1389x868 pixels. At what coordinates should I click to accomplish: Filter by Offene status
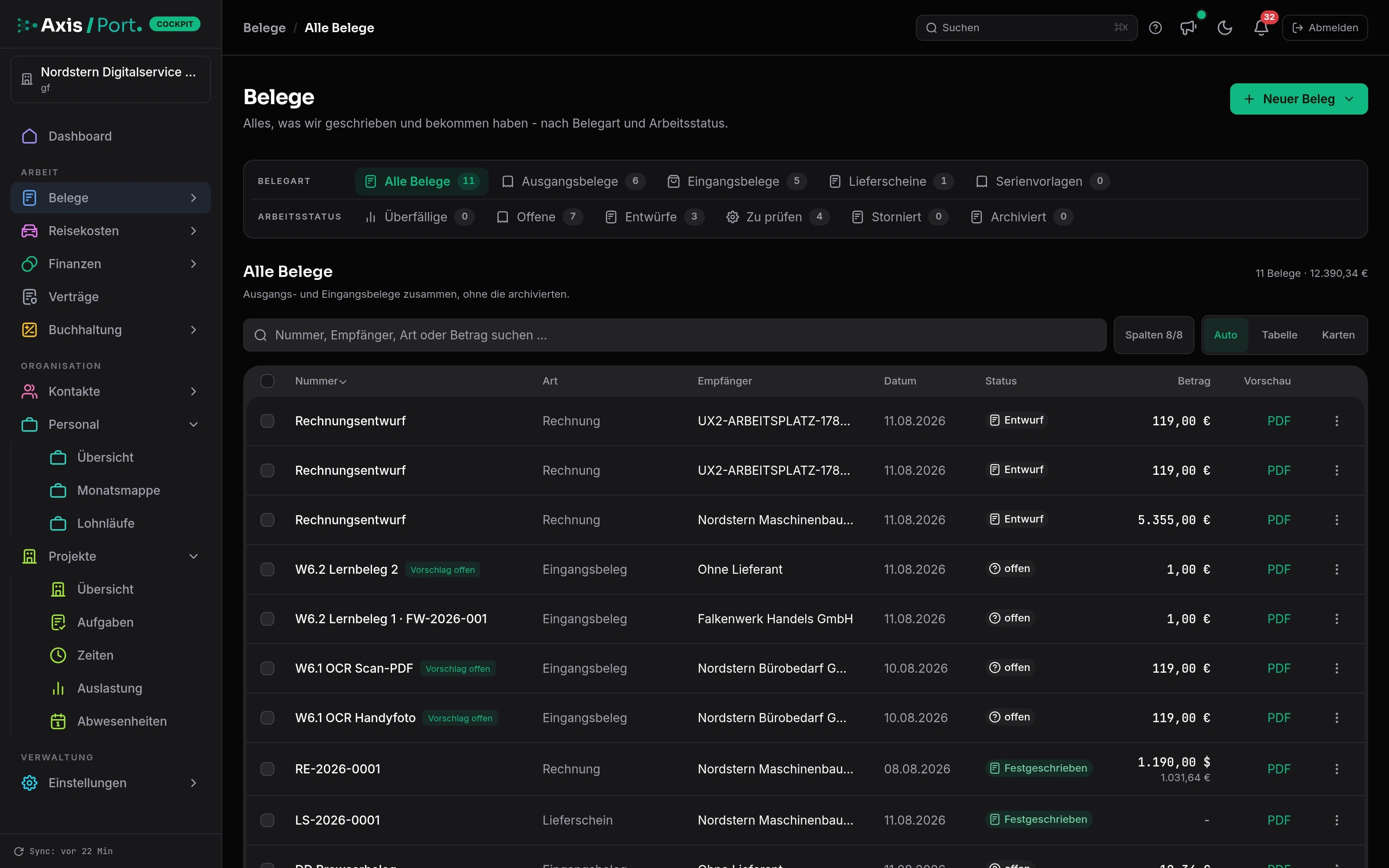[539, 217]
